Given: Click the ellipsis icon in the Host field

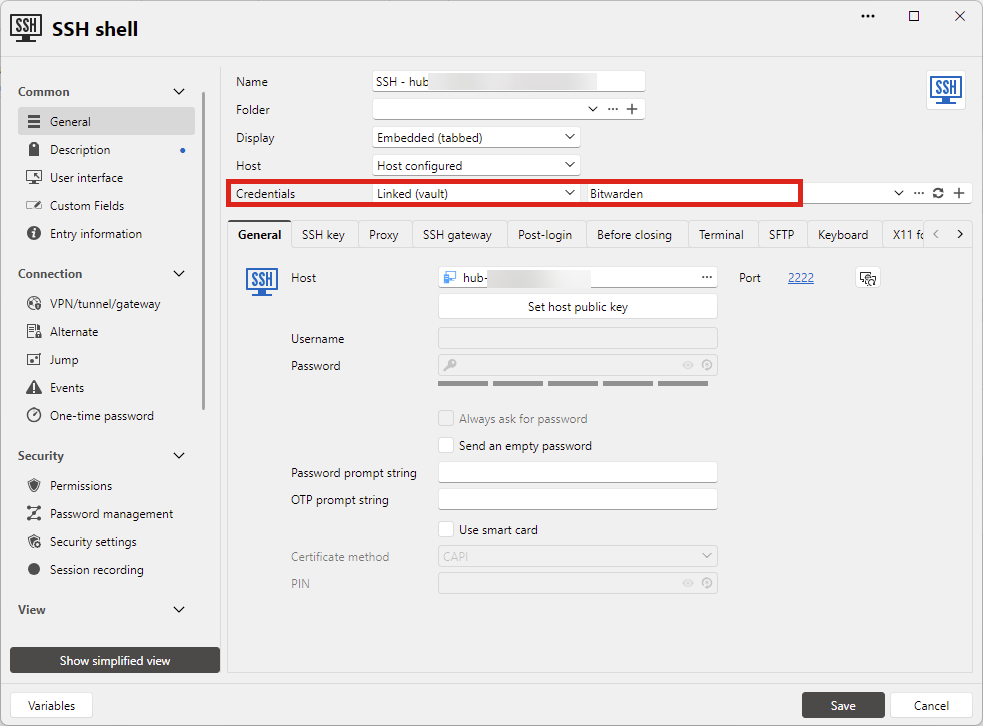Looking at the screenshot, I should click(707, 277).
